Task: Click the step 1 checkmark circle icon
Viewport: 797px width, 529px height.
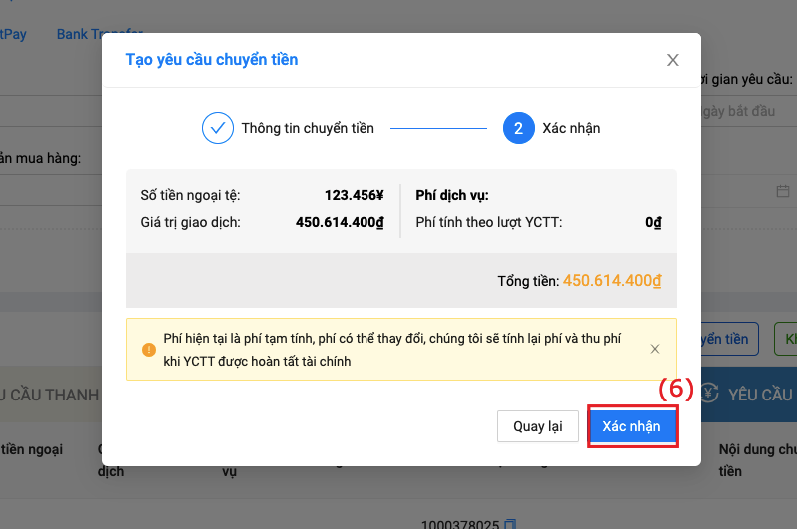Action: (x=217, y=128)
